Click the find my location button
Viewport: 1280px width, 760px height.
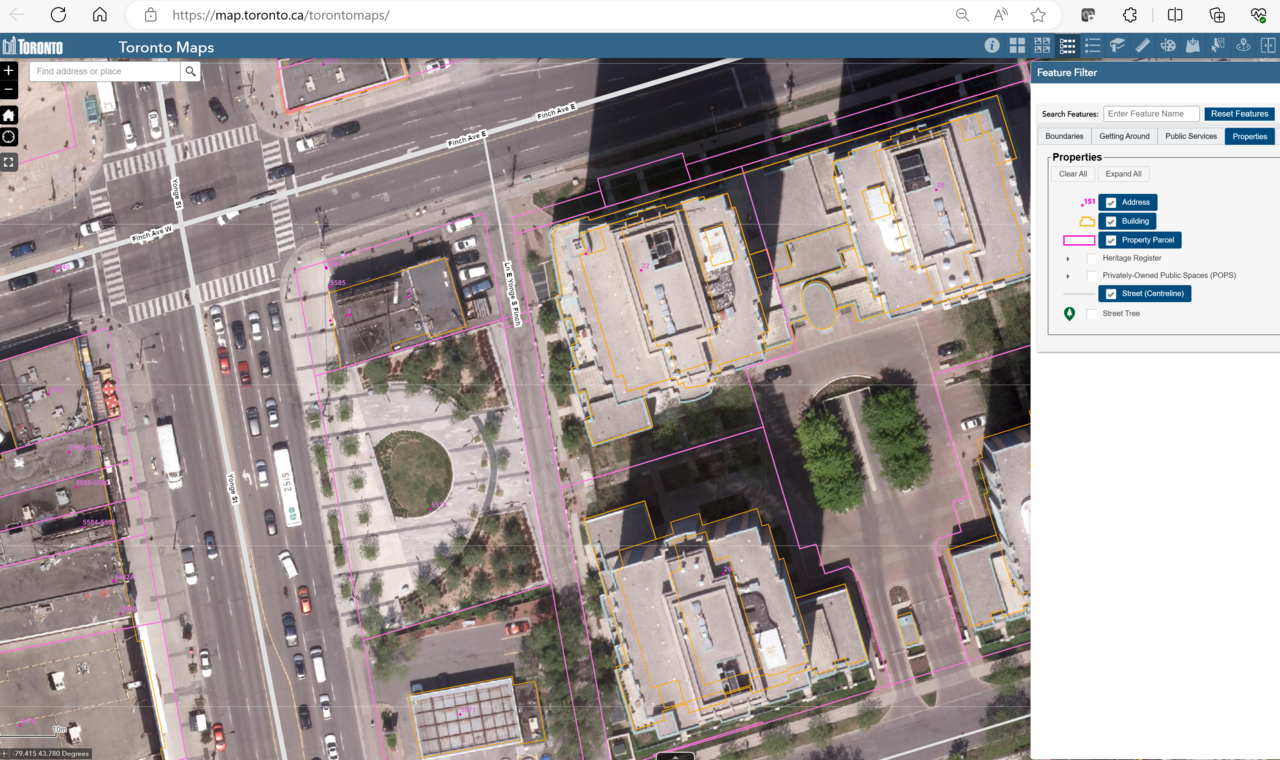[x=9, y=137]
